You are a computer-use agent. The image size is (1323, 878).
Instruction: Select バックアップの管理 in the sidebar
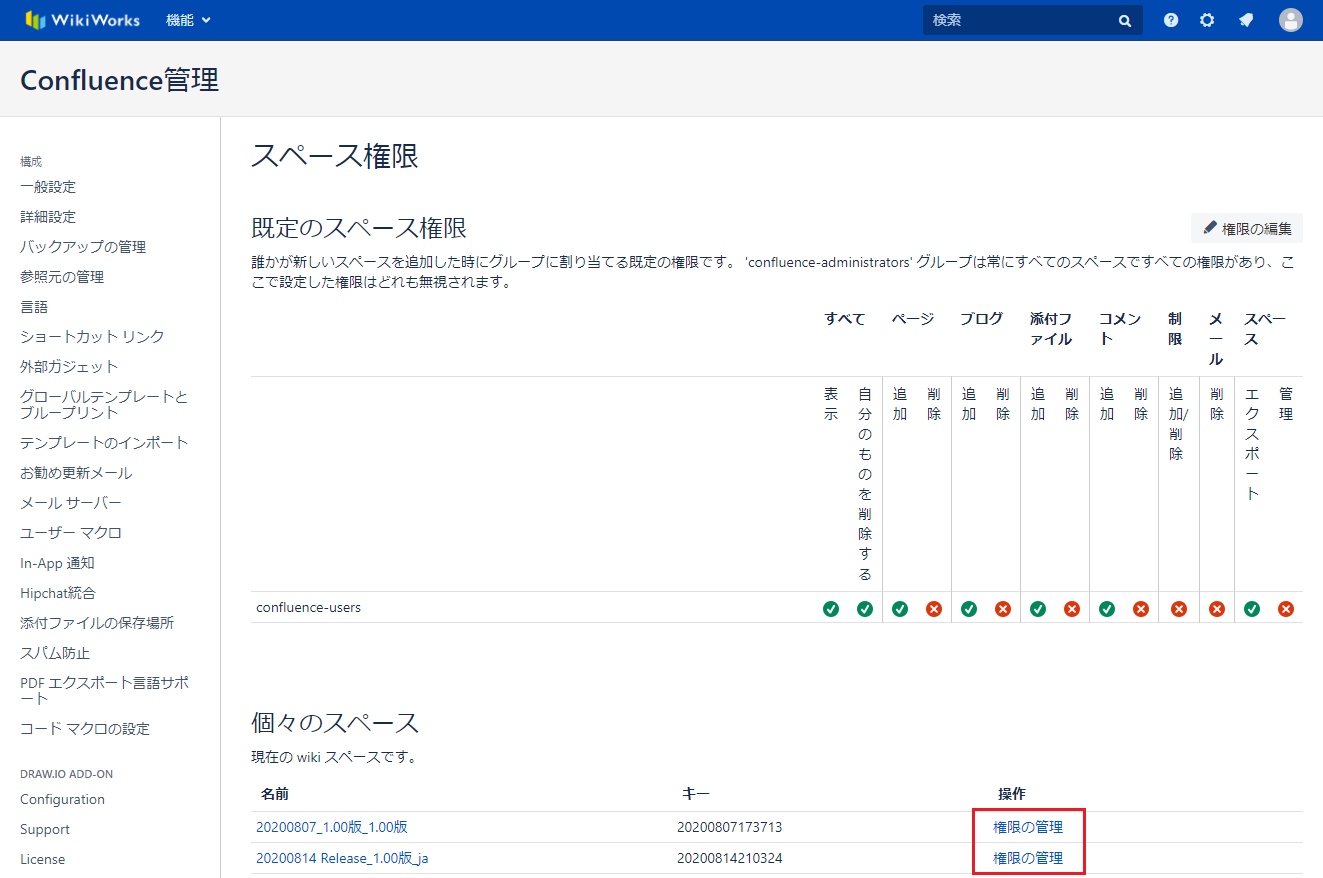click(83, 247)
